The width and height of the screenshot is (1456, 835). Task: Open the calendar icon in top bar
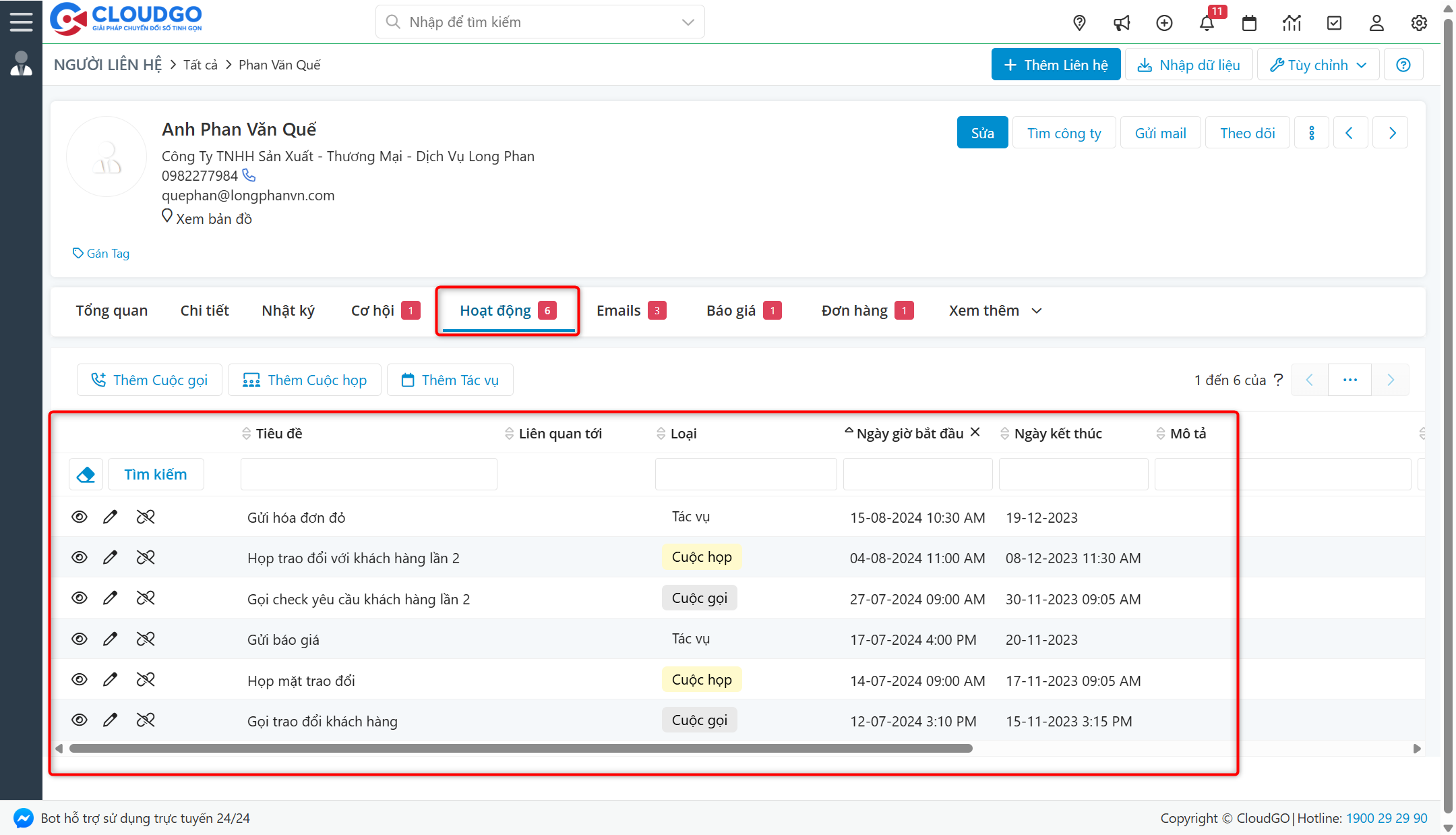(1249, 23)
